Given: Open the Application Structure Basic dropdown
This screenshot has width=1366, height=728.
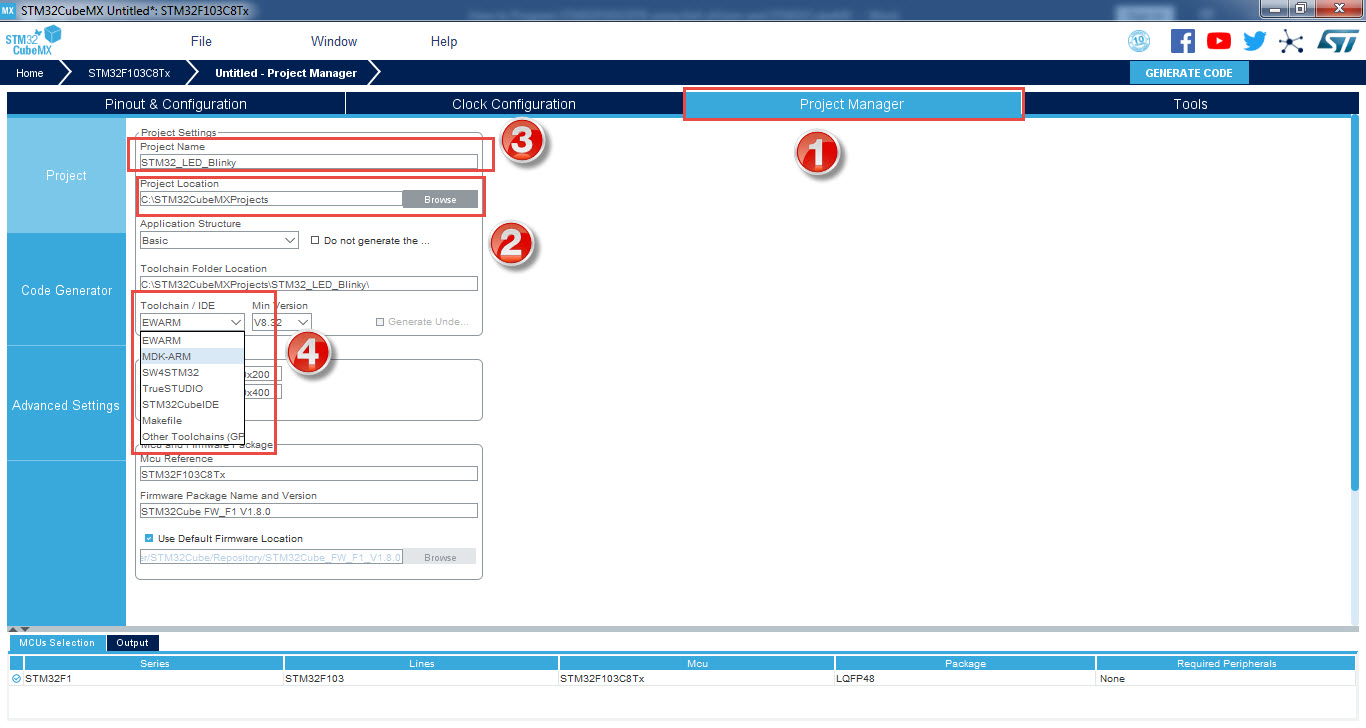Looking at the screenshot, I should pyautogui.click(x=219, y=240).
